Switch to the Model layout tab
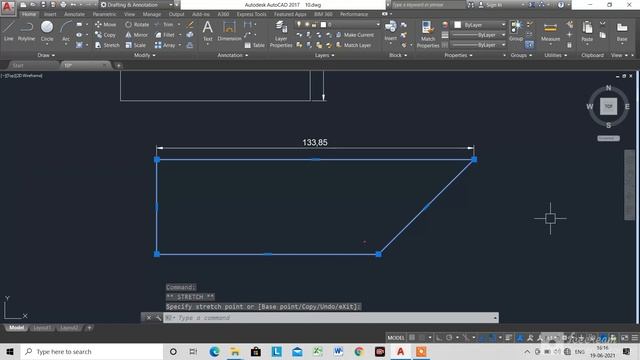Viewport: 640px width, 360px height. [x=16, y=328]
